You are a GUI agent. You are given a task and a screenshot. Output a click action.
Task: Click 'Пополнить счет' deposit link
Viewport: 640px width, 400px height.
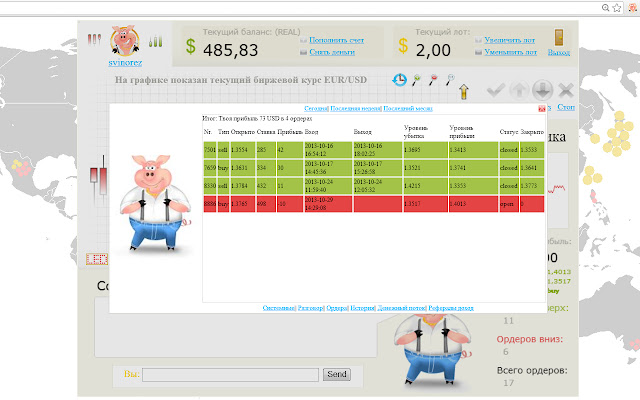(x=337, y=39)
